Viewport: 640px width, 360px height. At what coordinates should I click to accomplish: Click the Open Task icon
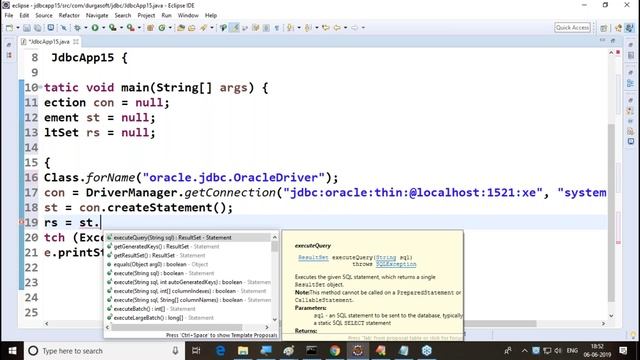pyautogui.click(x=192, y=28)
